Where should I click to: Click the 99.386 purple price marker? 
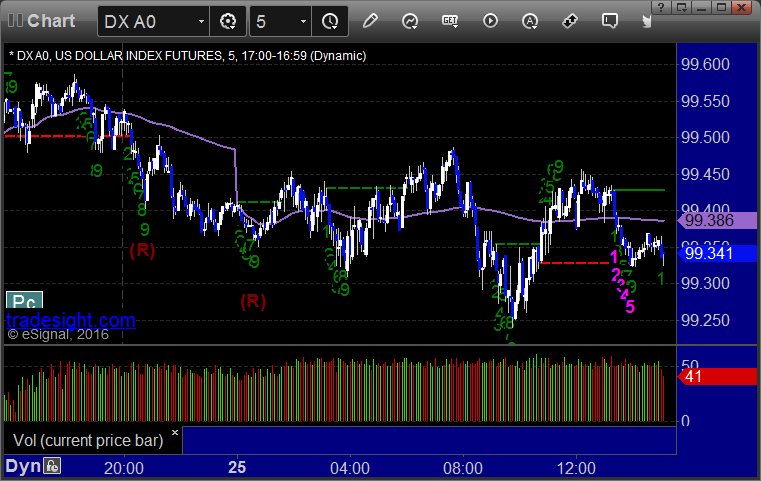click(x=717, y=220)
